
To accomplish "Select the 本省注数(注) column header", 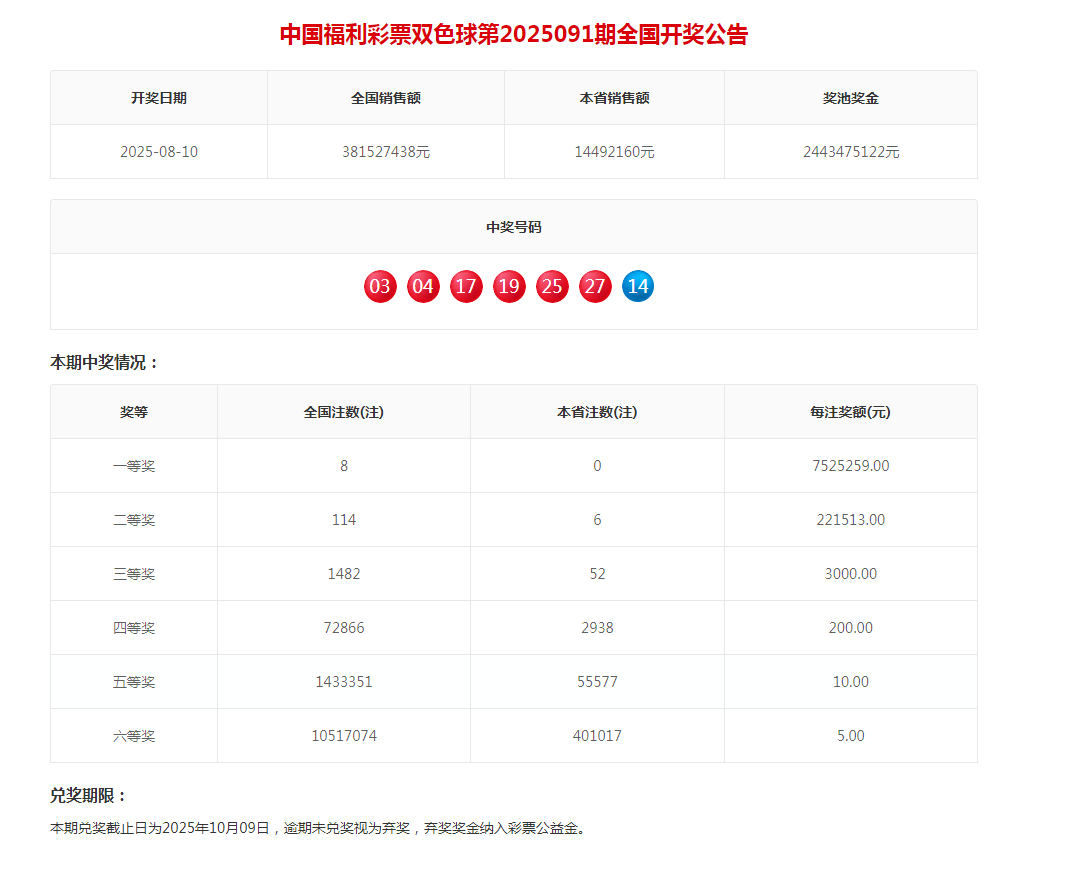I will (597, 412).
